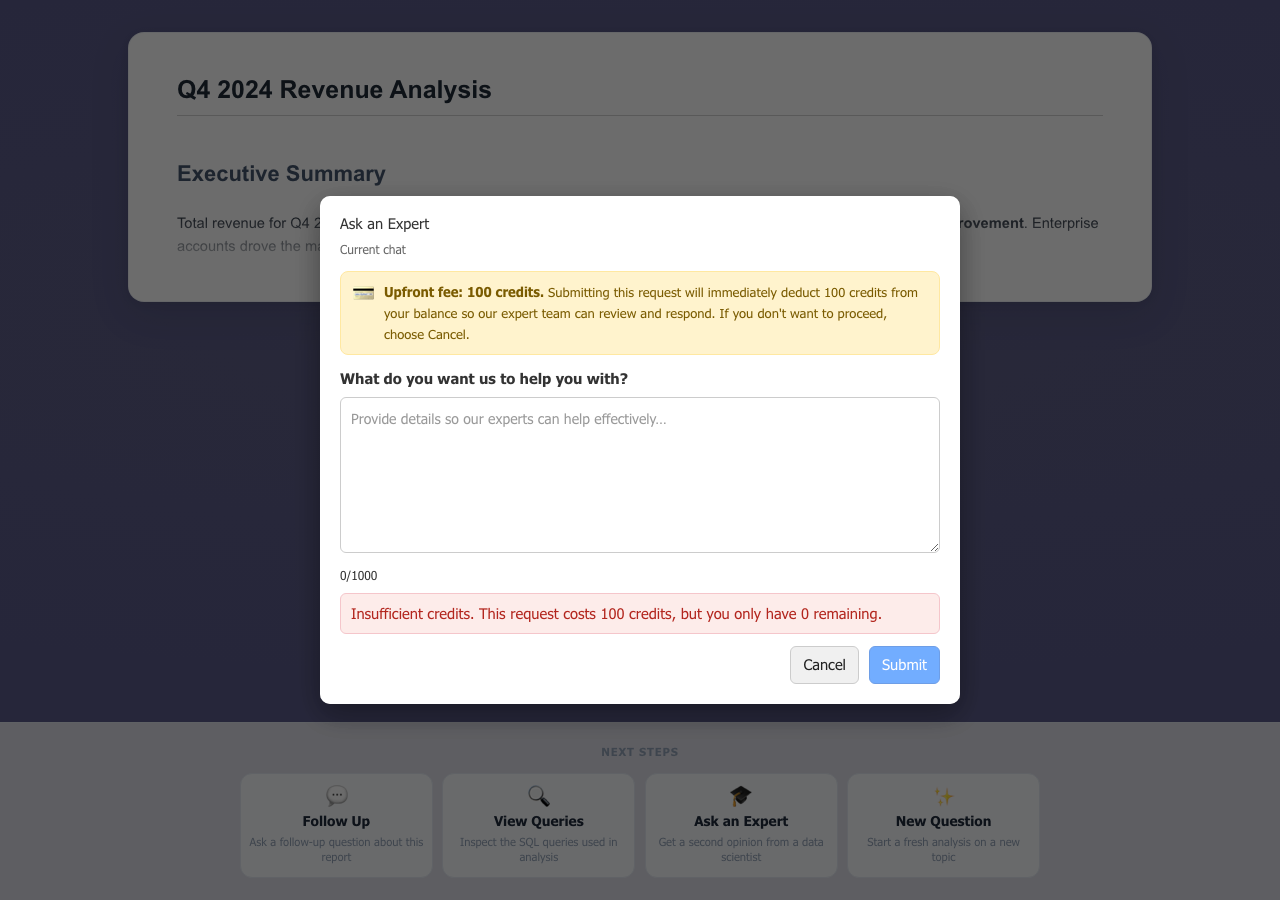Screen dimensions: 1280x900
Task: Click the sparkles New Question icon
Action: click(x=943, y=796)
